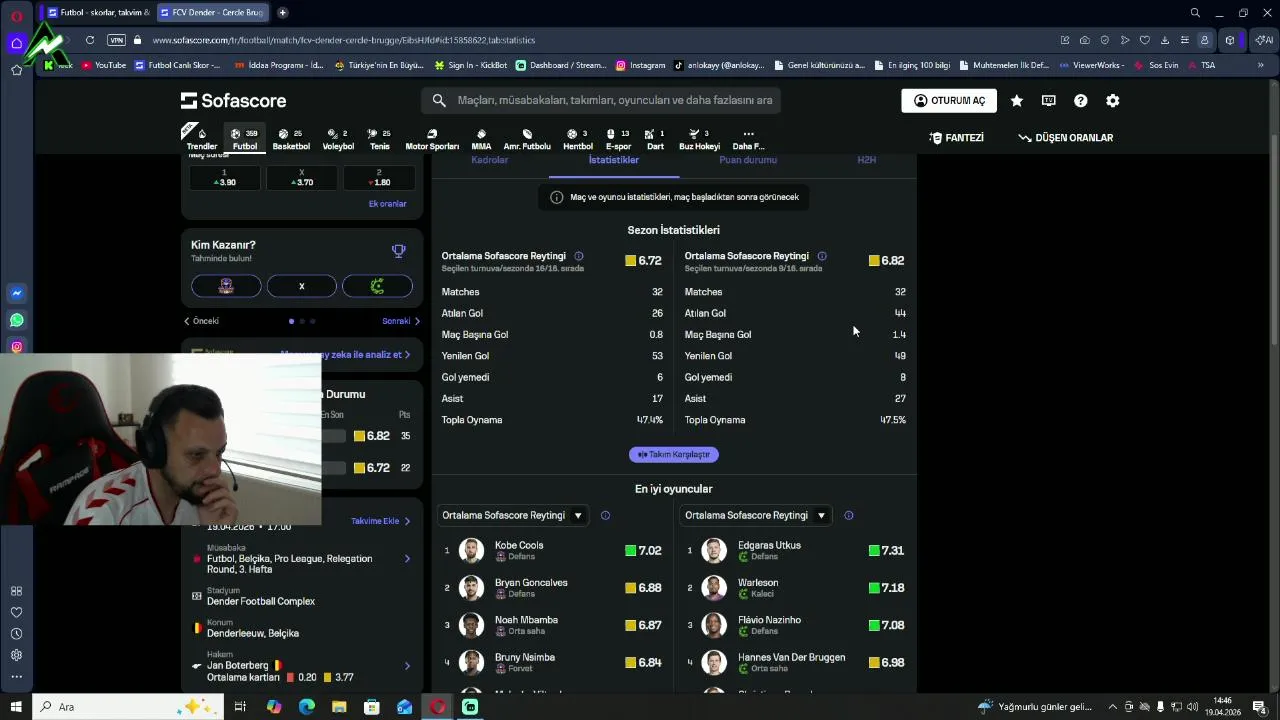Go to Sonraki card
The height and width of the screenshot is (720, 1280).
click(x=401, y=321)
